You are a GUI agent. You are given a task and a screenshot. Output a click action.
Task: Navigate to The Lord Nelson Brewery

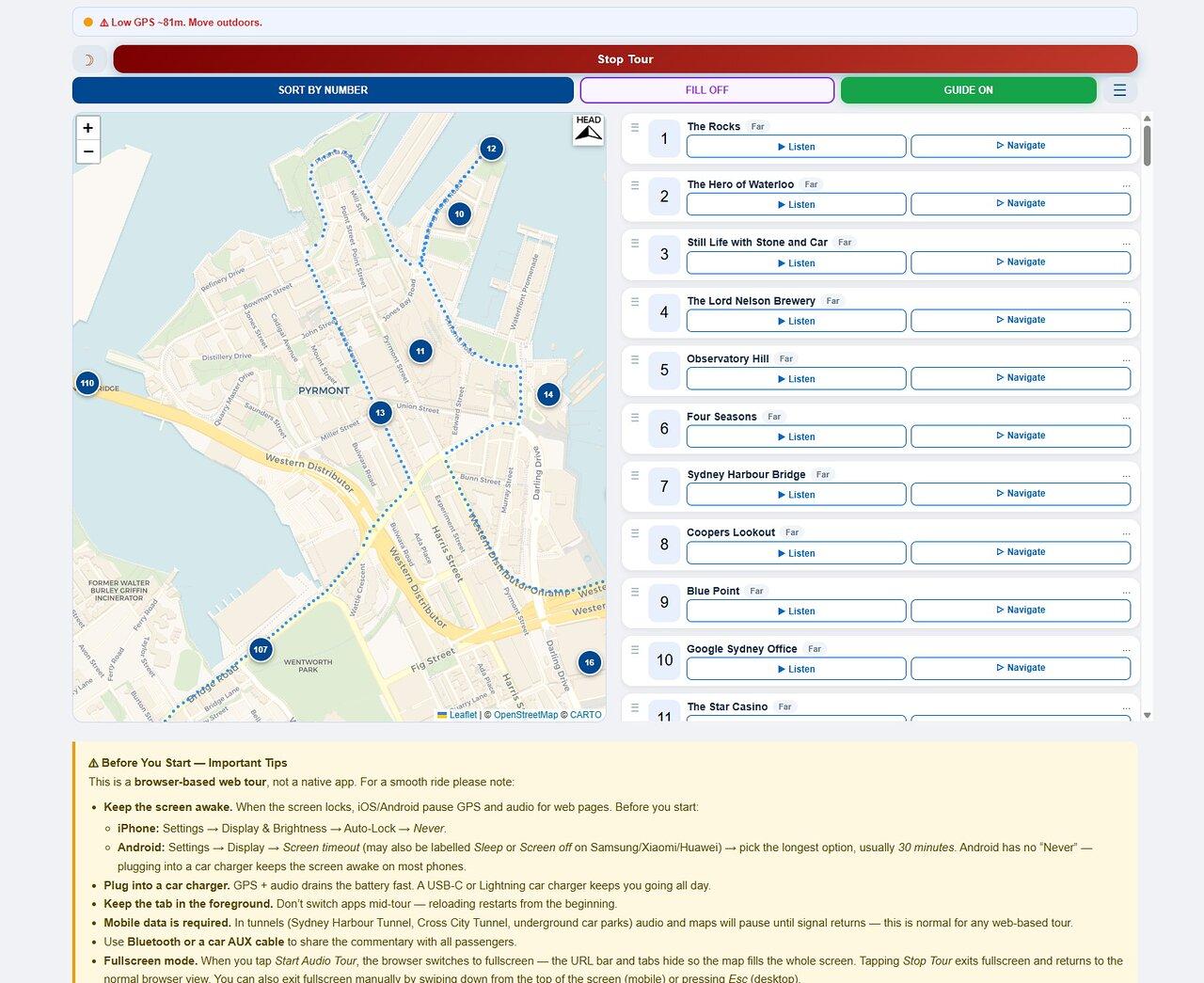point(1021,320)
